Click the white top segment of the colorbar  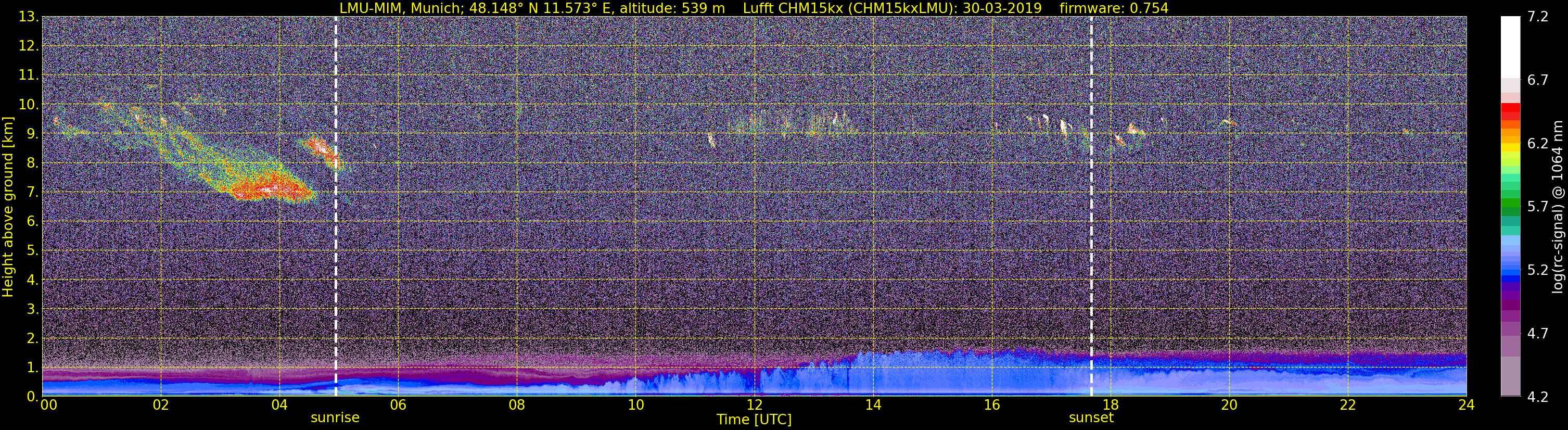pos(1510,47)
